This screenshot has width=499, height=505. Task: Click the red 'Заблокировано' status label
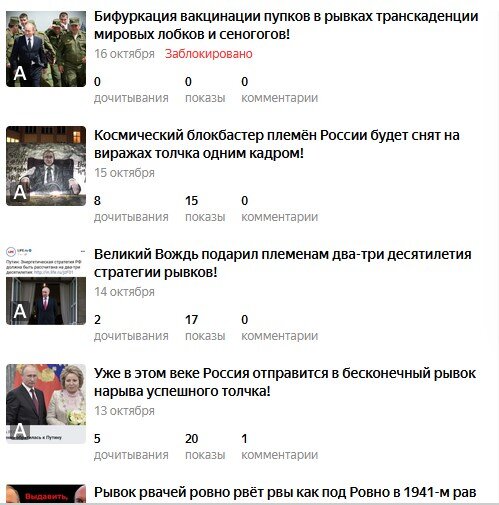click(x=209, y=54)
